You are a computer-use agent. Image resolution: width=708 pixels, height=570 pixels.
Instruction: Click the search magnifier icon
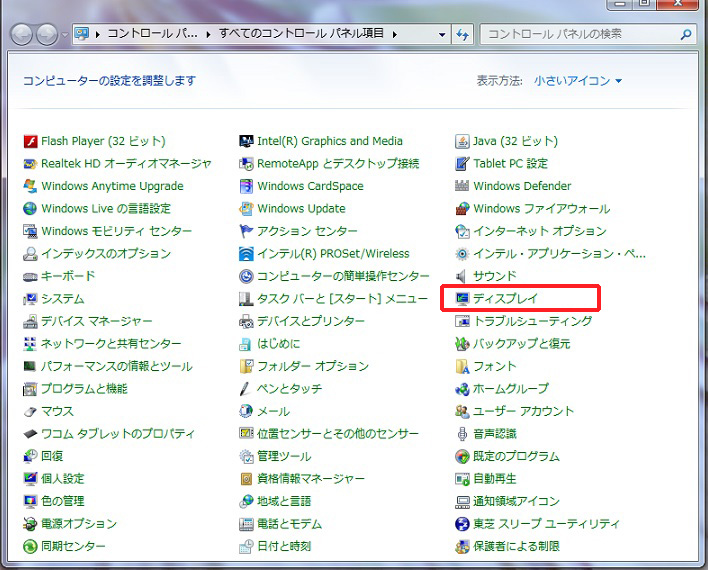[x=686, y=34]
